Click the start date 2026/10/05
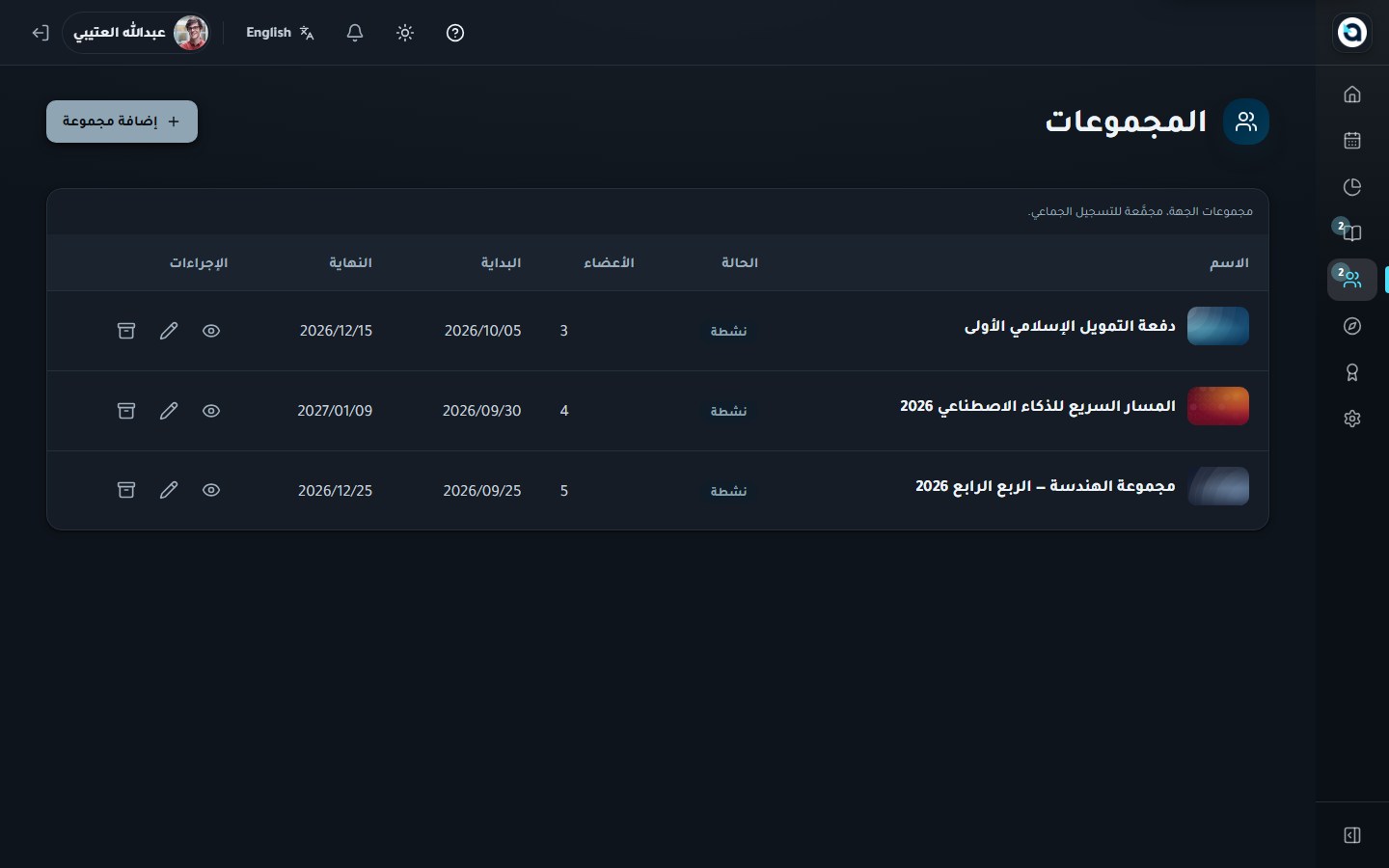The image size is (1389, 868). (x=482, y=331)
